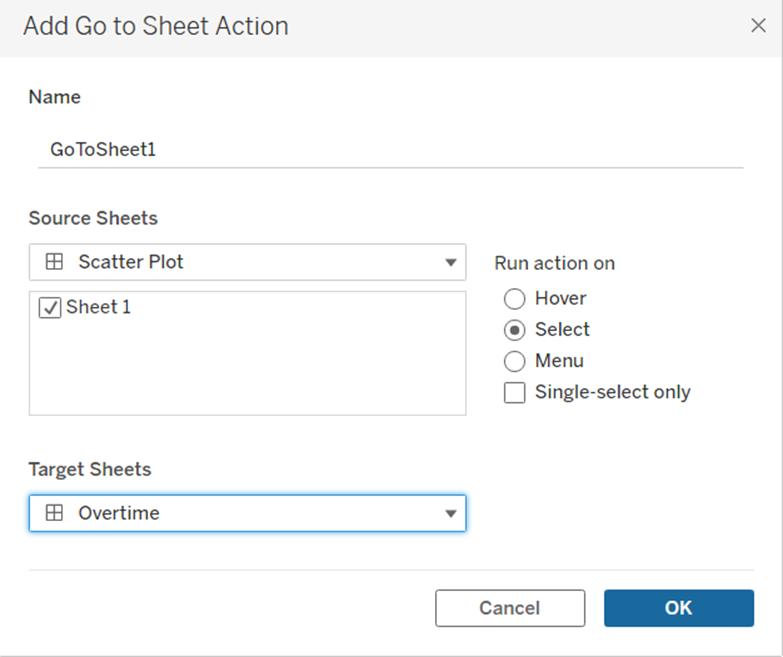
Task: Click the Sheet 1 label text
Action: pos(98,307)
